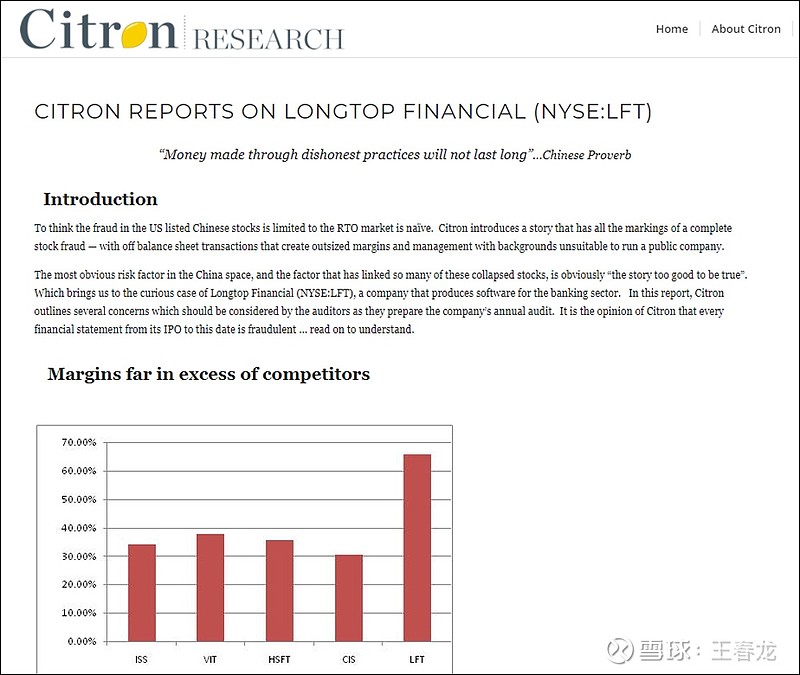800x675 pixels.
Task: Click the 0.00% axis label
Action: pos(82,641)
